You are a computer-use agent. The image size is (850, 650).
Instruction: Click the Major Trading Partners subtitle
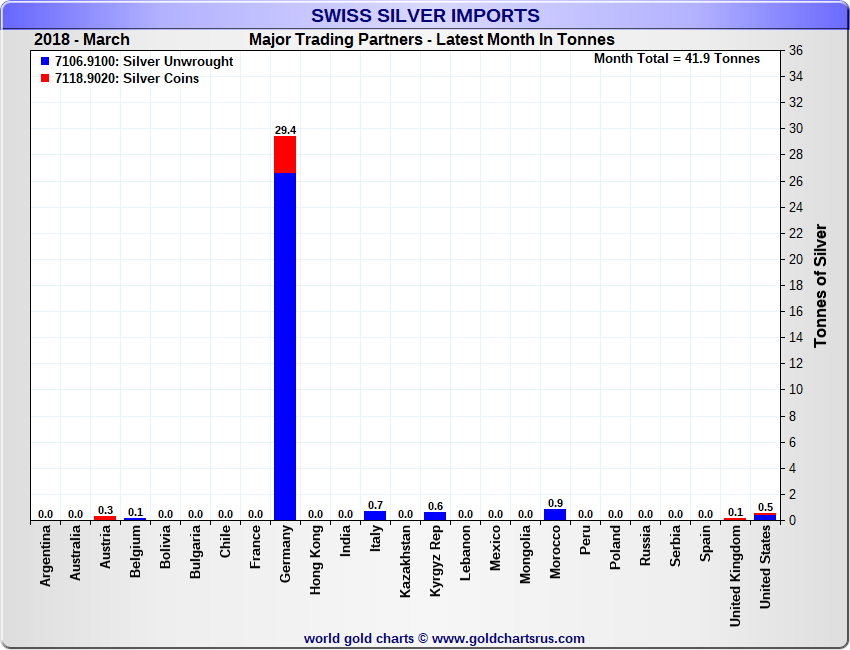pyautogui.click(x=431, y=40)
